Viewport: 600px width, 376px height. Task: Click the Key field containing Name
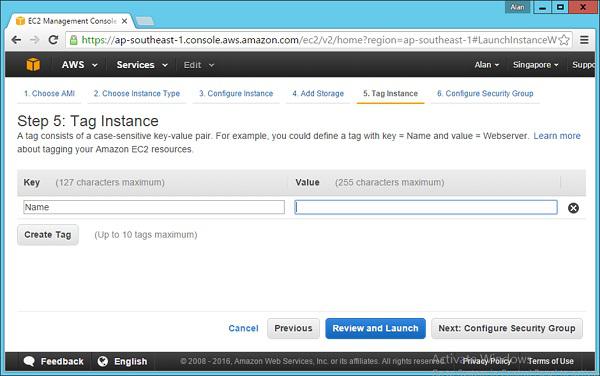coord(154,207)
